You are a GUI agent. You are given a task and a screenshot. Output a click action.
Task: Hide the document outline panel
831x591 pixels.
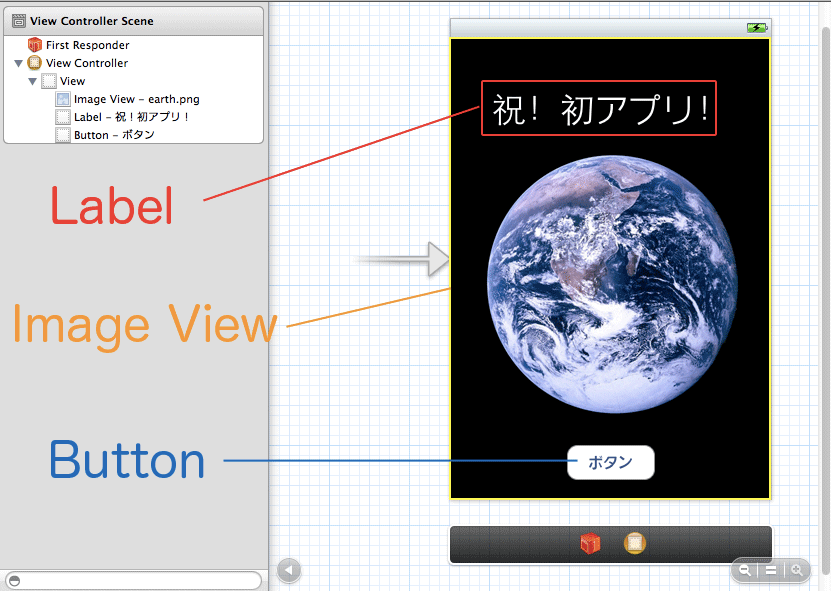click(288, 571)
